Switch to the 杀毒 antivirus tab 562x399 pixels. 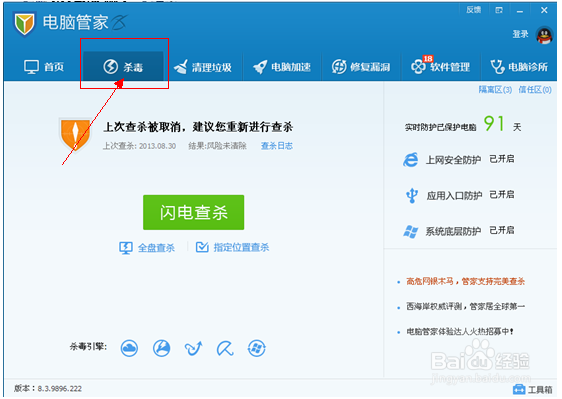coord(123,67)
